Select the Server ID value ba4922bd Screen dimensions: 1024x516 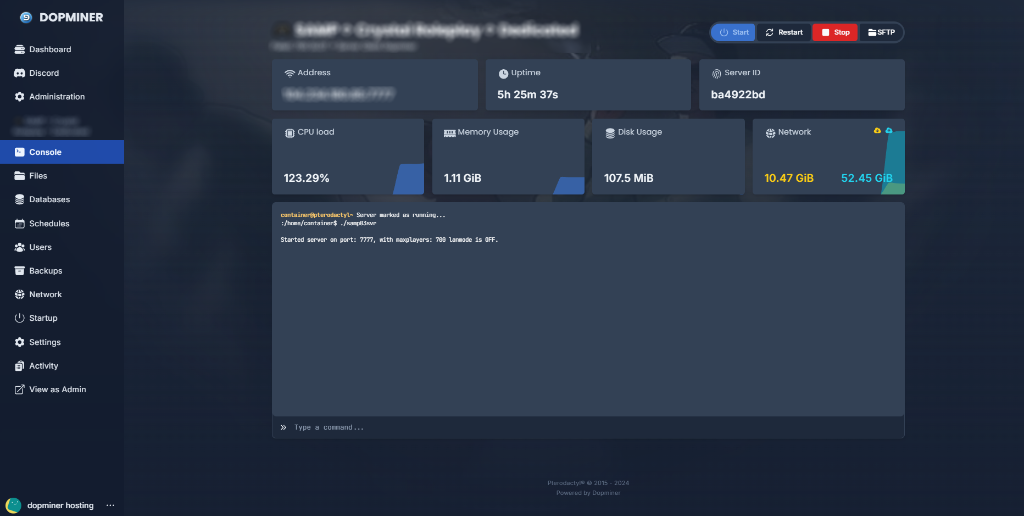[738, 95]
